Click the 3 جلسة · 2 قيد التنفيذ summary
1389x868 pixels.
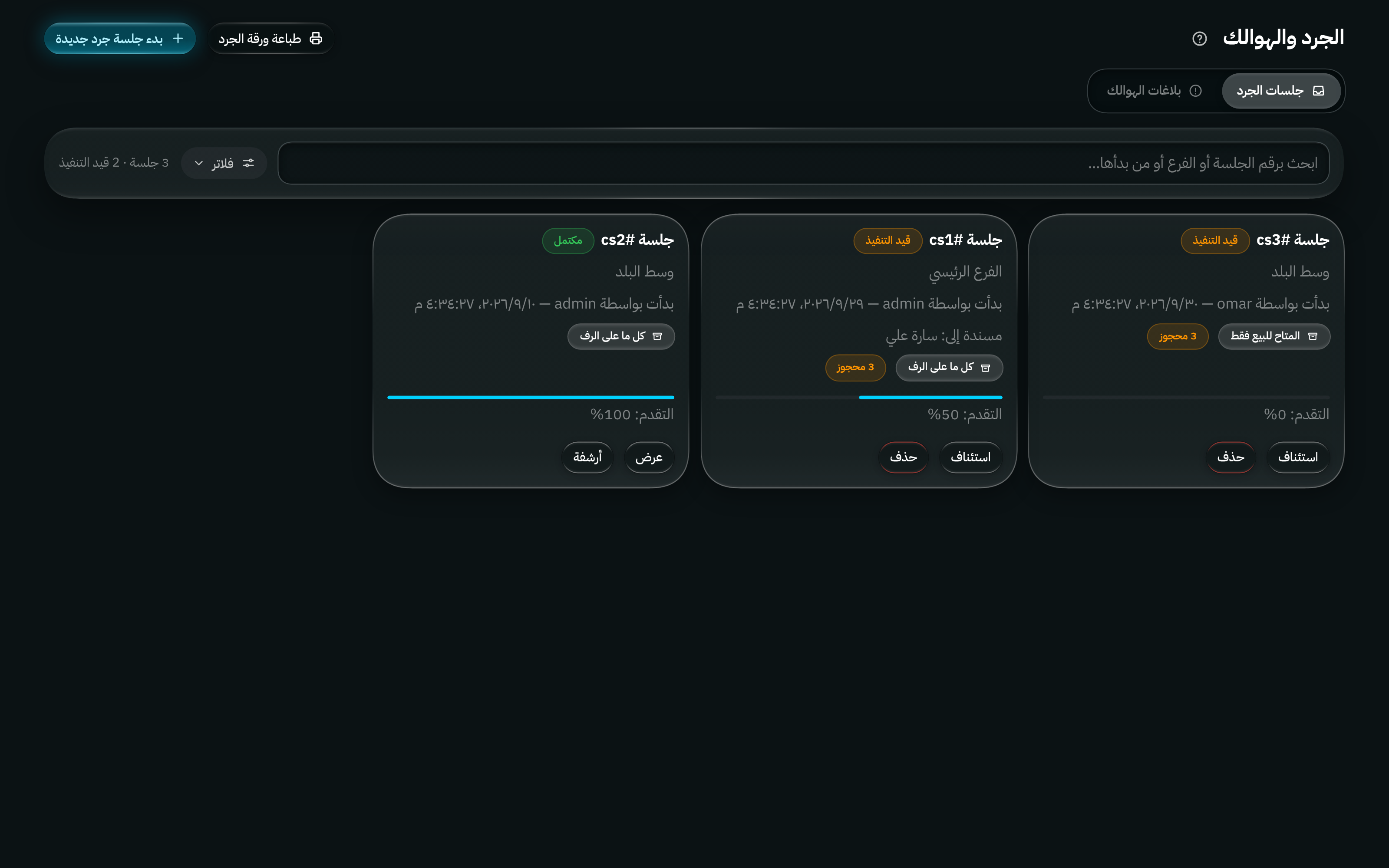(x=114, y=163)
